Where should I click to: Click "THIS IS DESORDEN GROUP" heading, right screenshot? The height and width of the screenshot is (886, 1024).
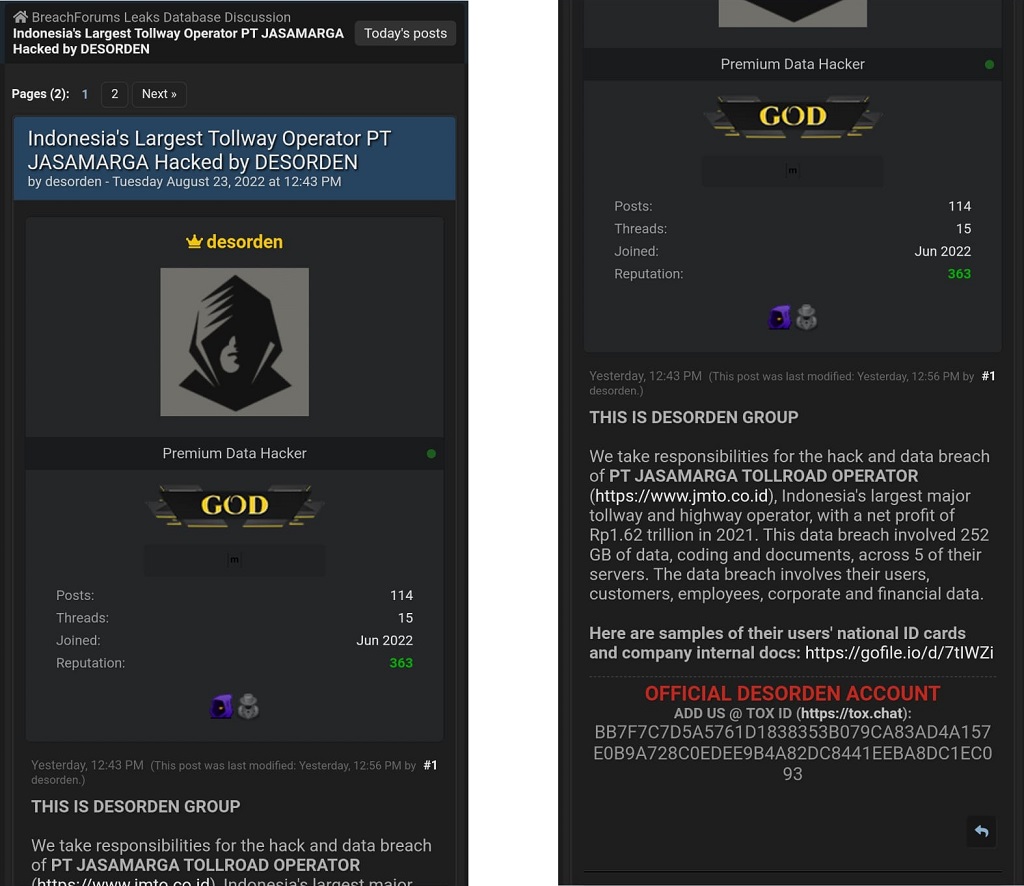pos(694,417)
